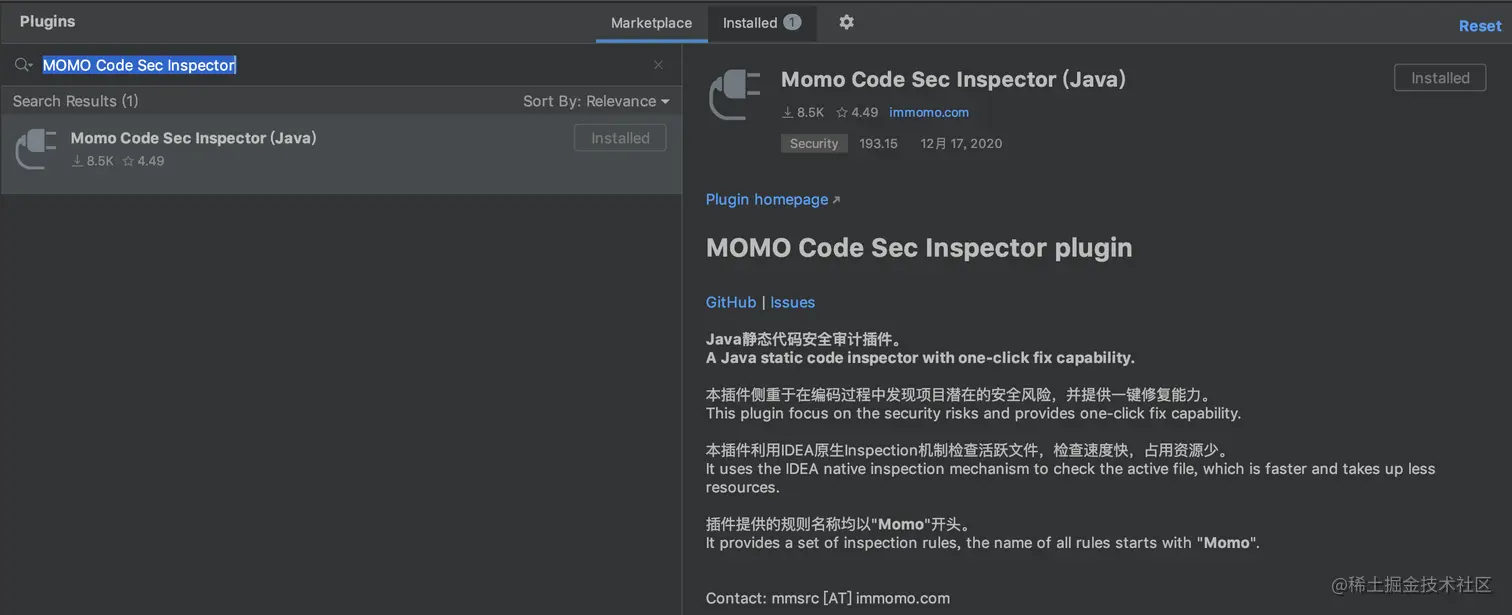The image size is (1512, 615).
Task: Open the immomo.com vendor link
Action: click(x=929, y=112)
